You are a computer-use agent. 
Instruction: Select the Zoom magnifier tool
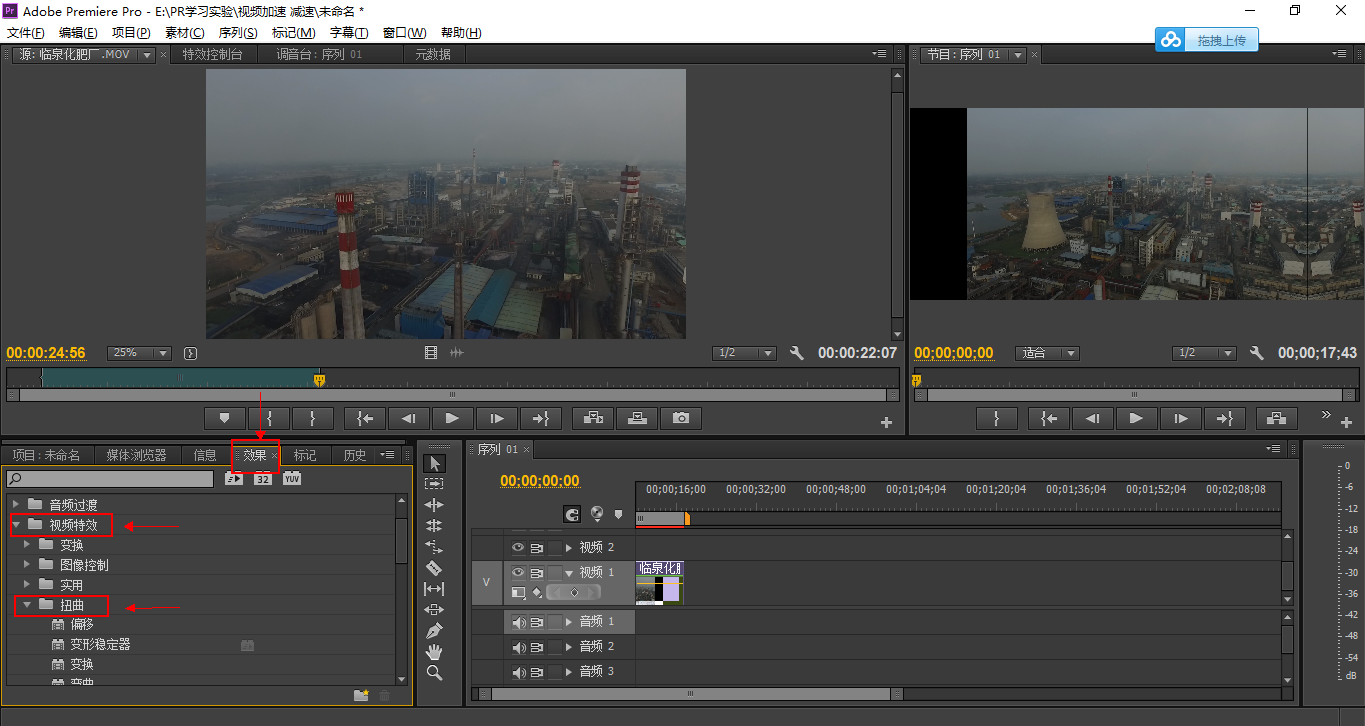tap(434, 673)
